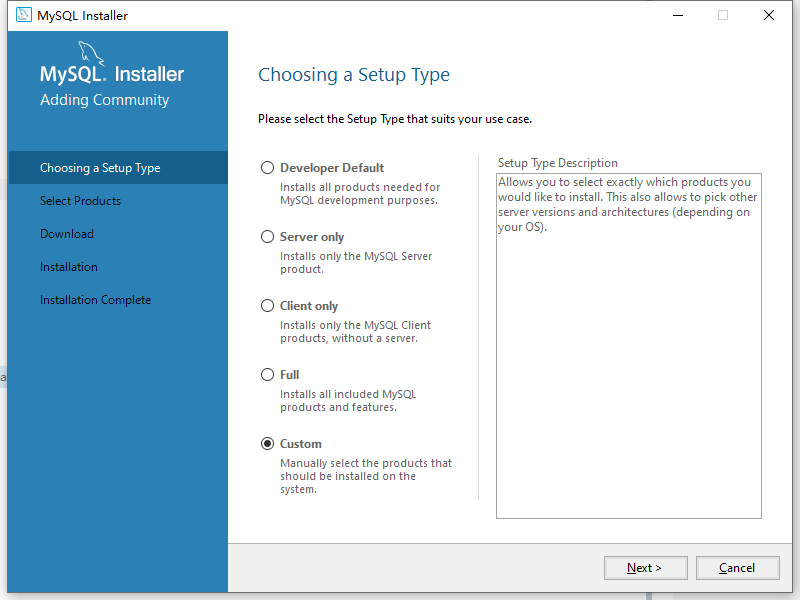Minimize the MySQL Installer window
Screen dimensions: 800x600
click(678, 15)
